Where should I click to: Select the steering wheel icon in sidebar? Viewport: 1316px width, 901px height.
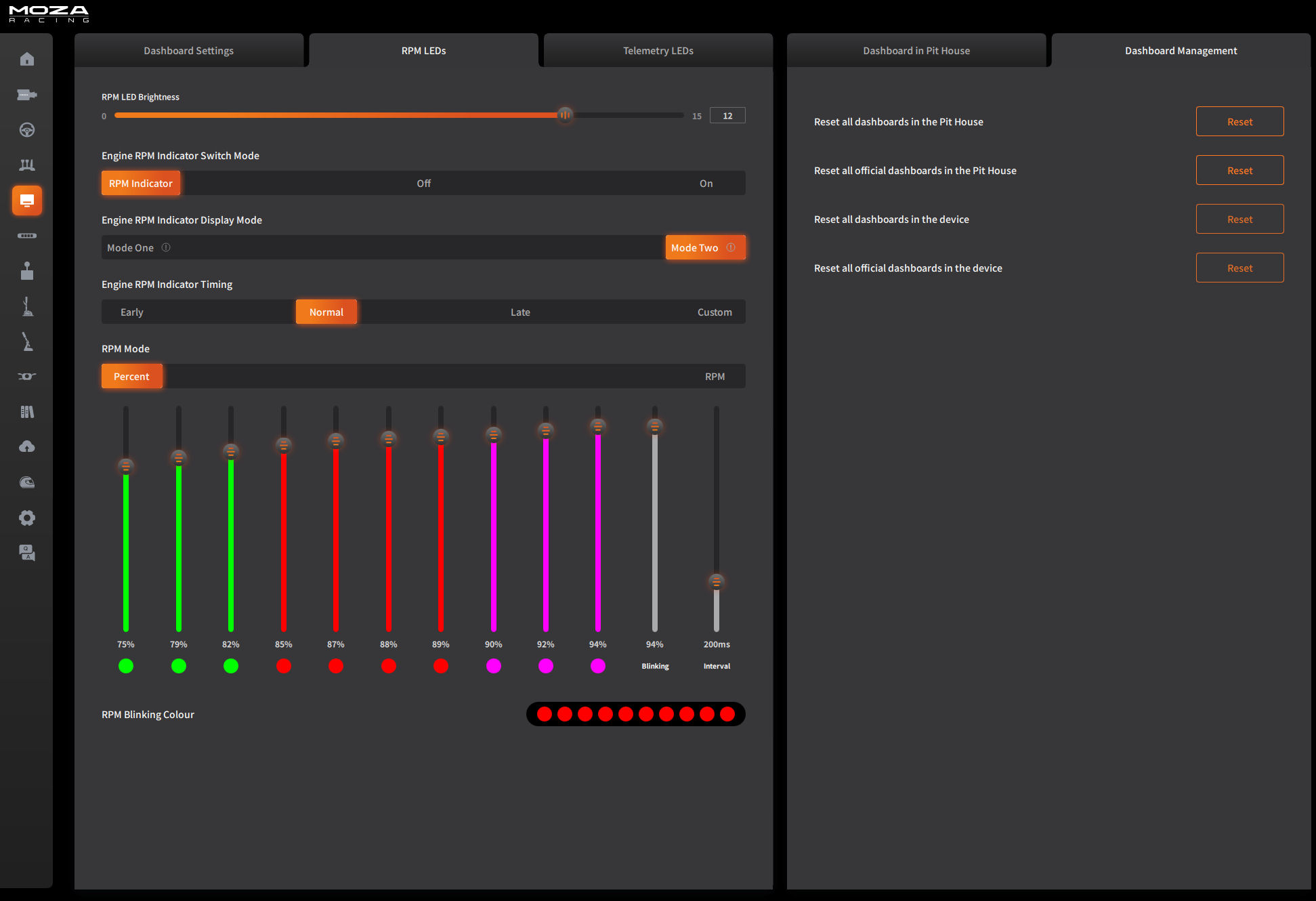click(27, 130)
